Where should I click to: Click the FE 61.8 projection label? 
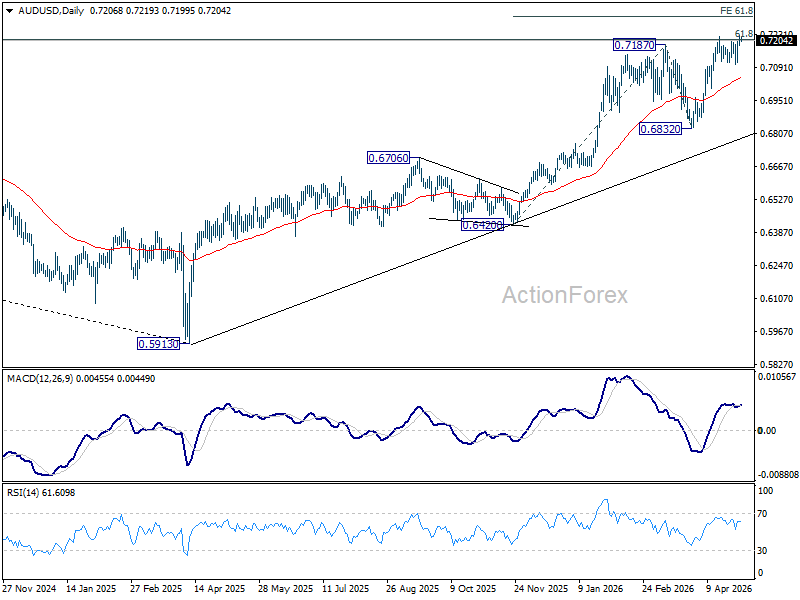[736, 11]
